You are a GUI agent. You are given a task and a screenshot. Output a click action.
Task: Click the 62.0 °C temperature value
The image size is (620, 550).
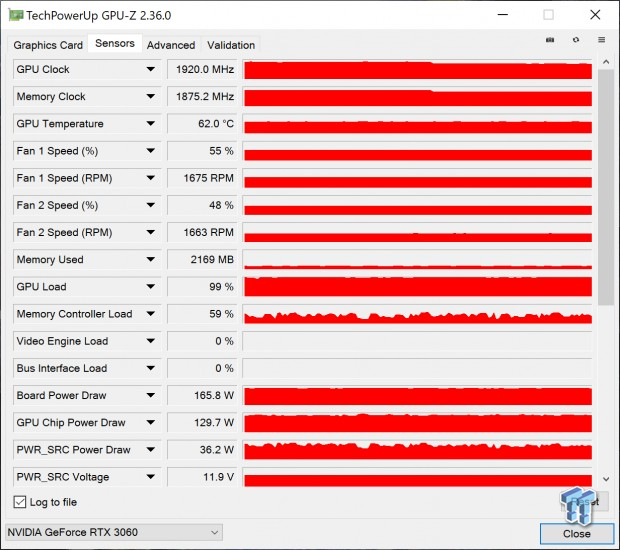coord(202,124)
